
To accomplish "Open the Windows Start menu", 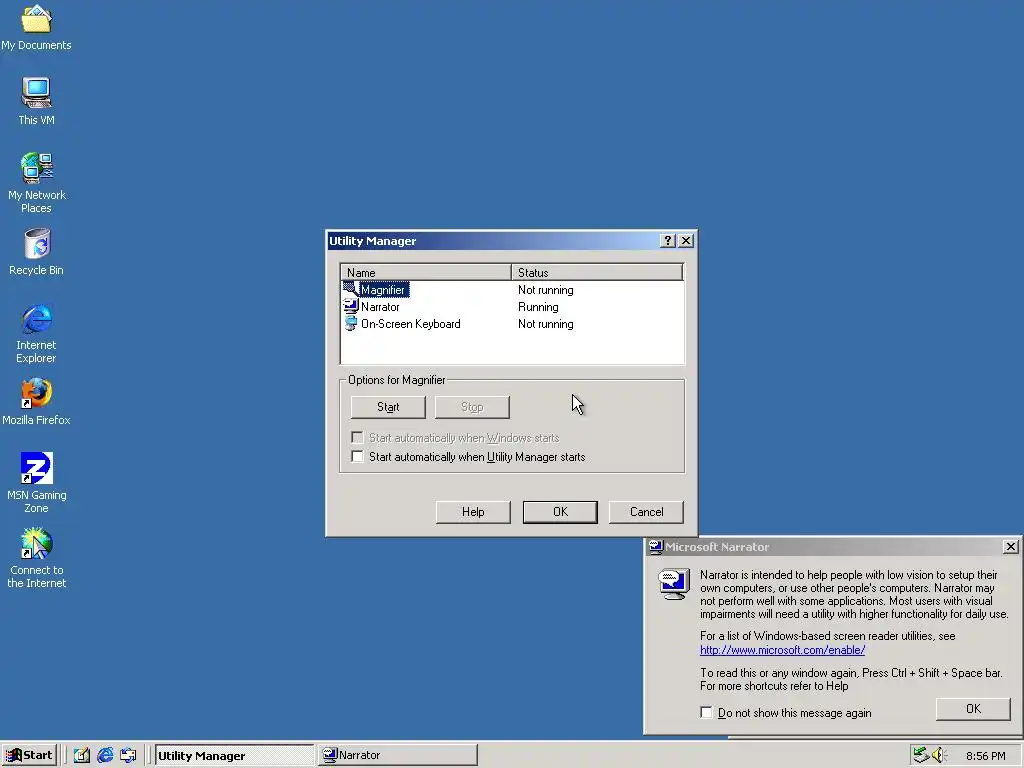I will pyautogui.click(x=29, y=755).
